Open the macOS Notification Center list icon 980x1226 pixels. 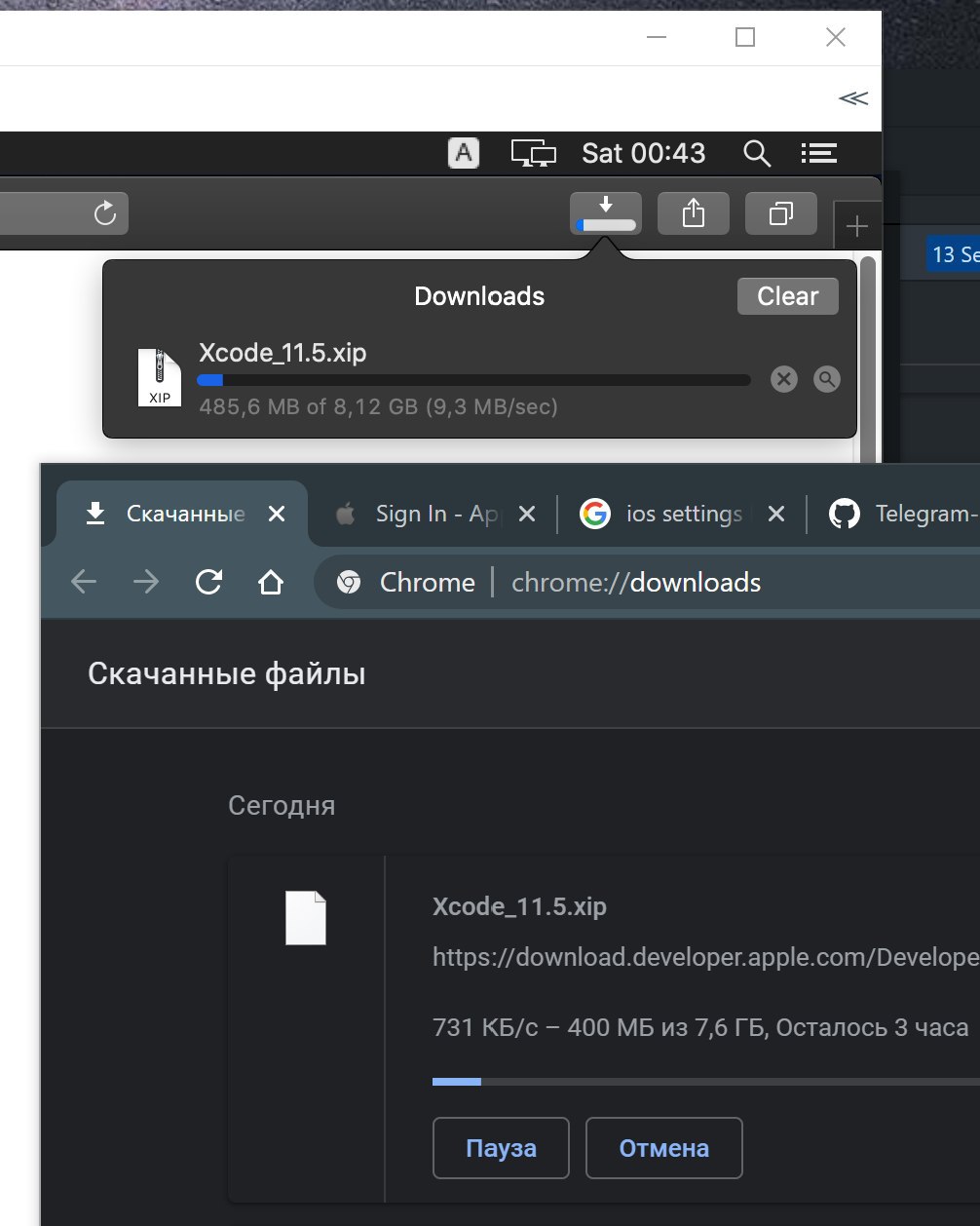pyautogui.click(x=819, y=153)
